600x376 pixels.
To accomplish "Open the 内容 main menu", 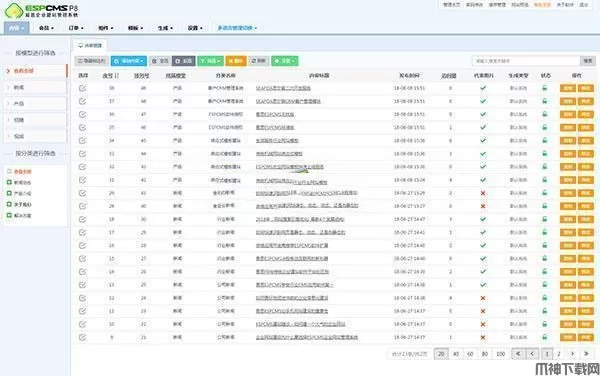I will (x=16, y=28).
